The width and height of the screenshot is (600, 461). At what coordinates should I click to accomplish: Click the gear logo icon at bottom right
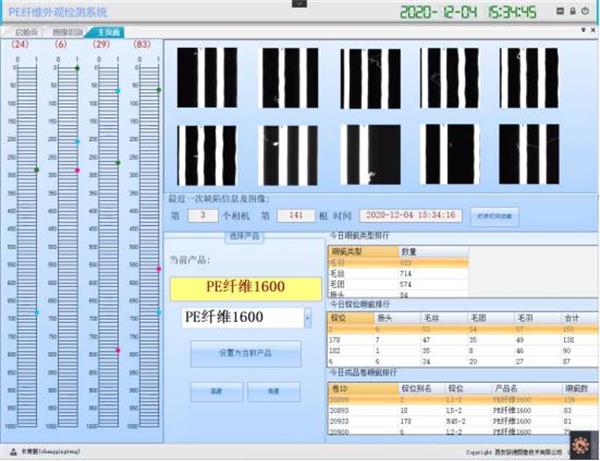pyautogui.click(x=580, y=445)
